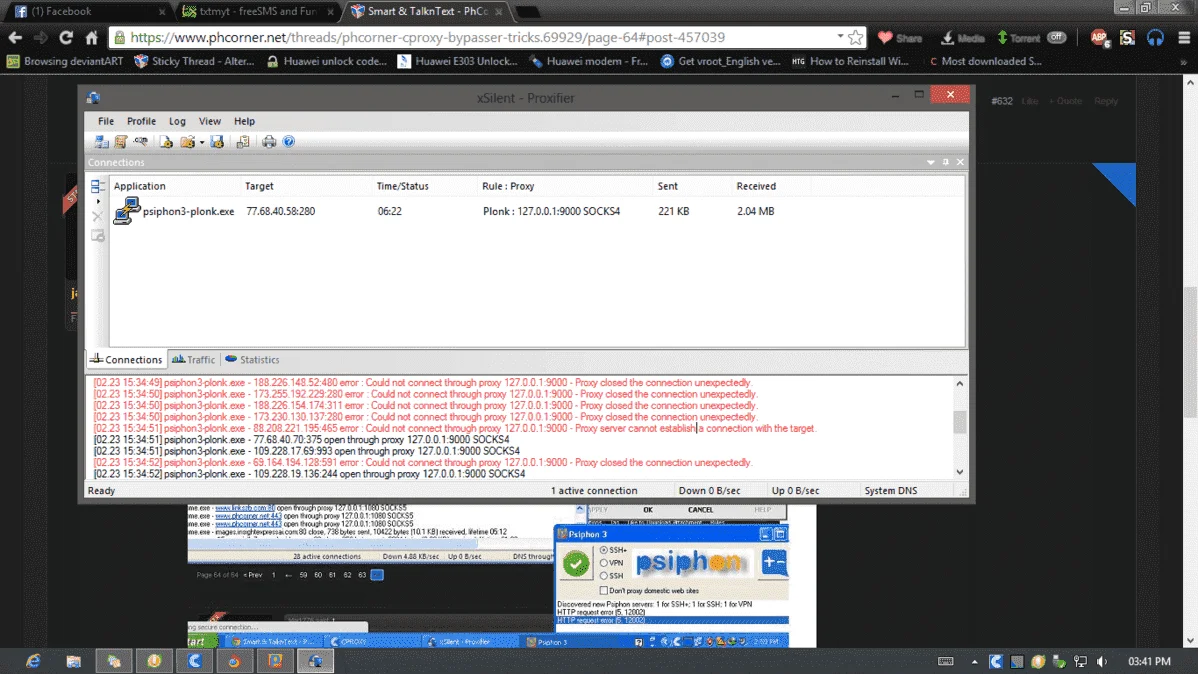Open the Profile menu in Proxifier

(x=141, y=122)
